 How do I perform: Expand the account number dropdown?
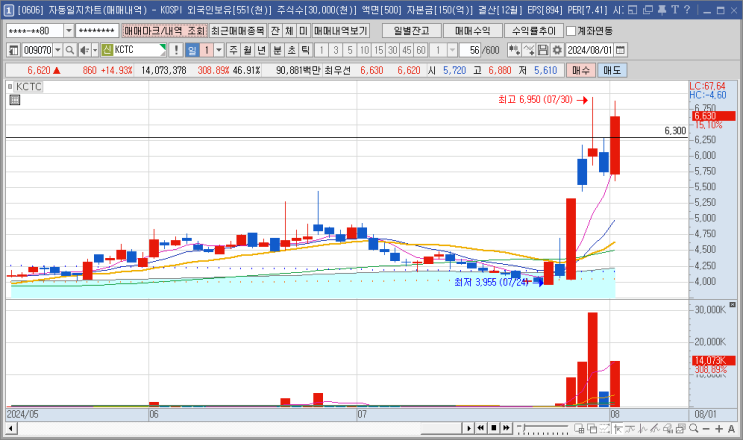tap(69, 31)
